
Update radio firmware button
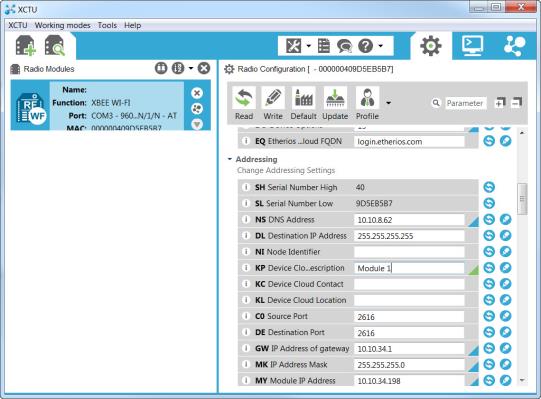coord(335,104)
